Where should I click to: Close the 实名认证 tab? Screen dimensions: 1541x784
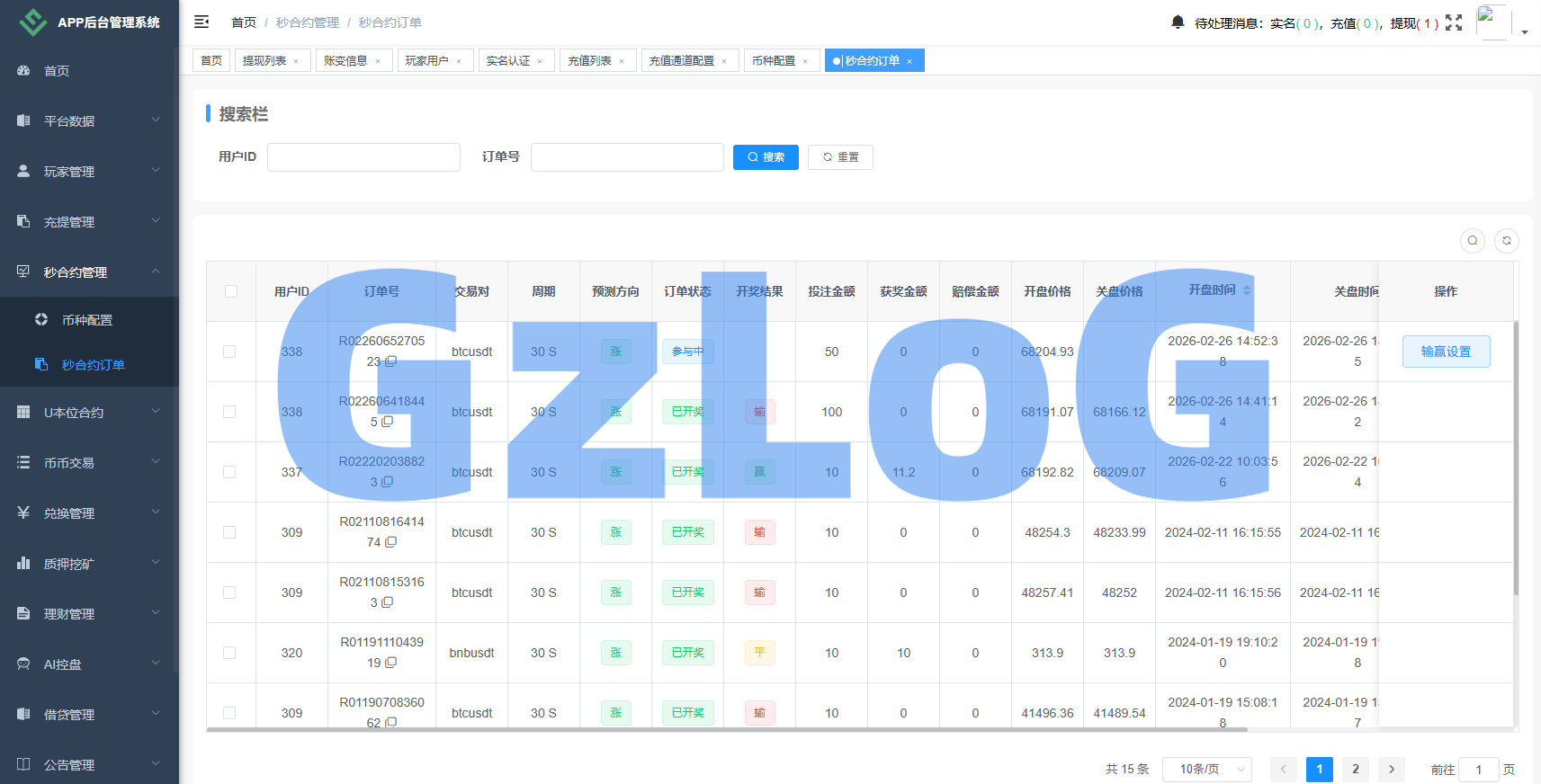pos(540,61)
